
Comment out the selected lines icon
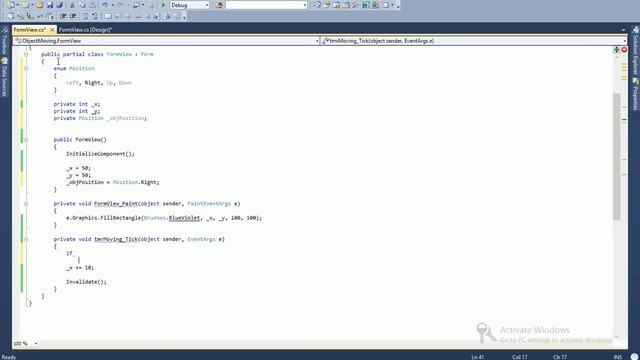pyautogui.click(x=85, y=16)
